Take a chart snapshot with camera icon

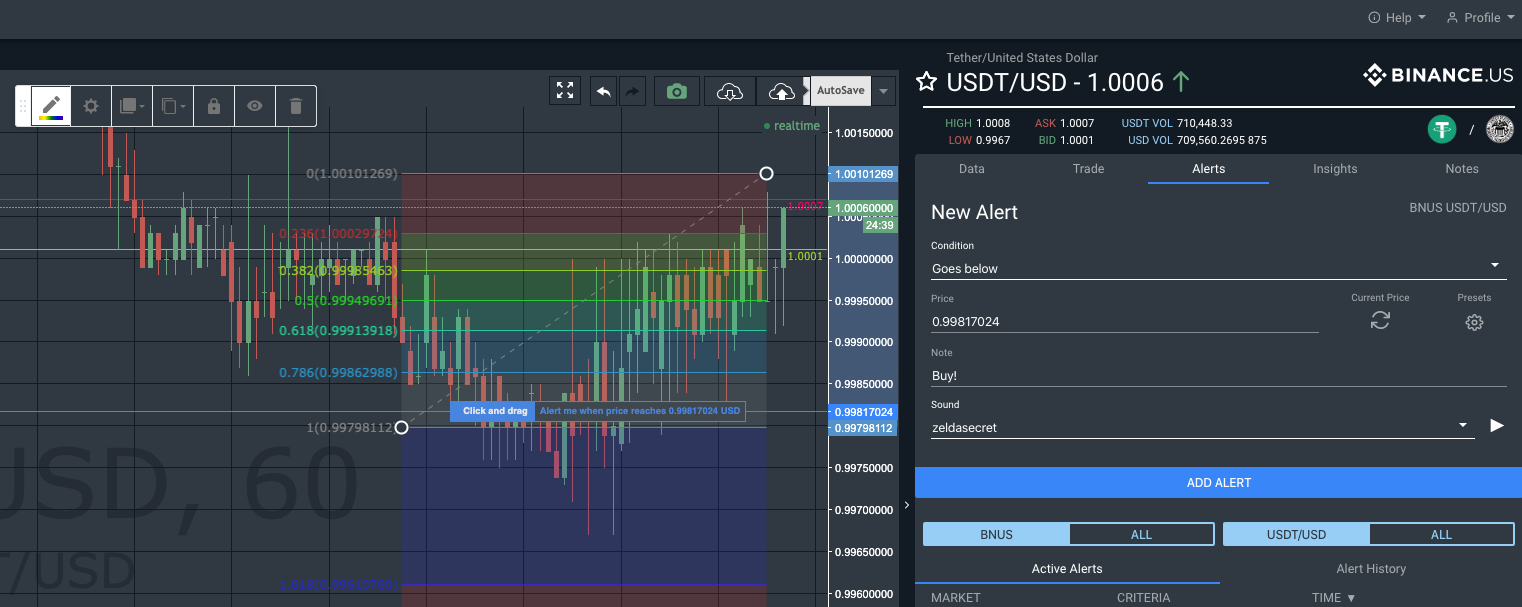[x=677, y=91]
